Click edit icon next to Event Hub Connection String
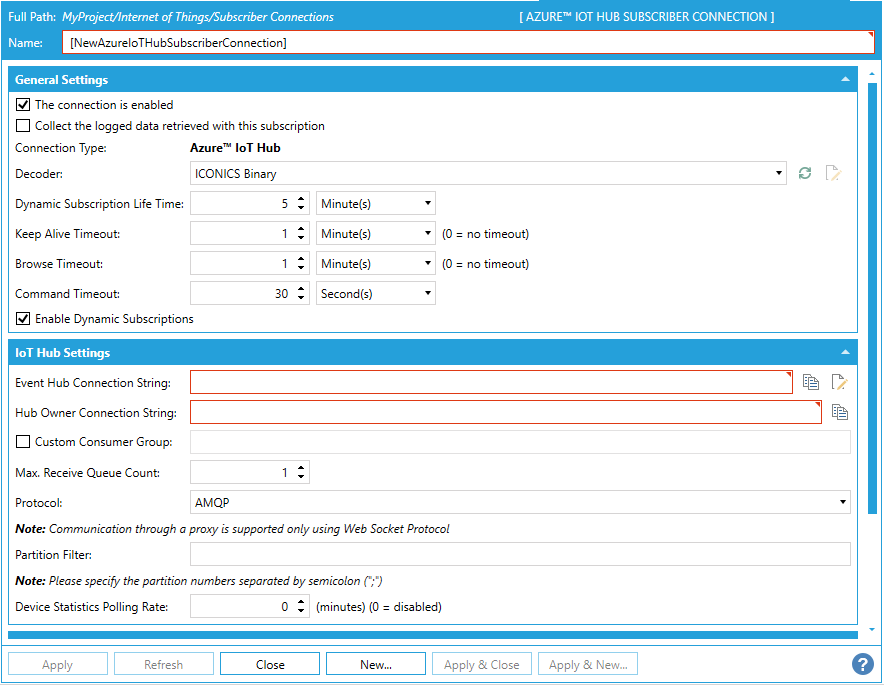This screenshot has width=884, height=686. 840,382
